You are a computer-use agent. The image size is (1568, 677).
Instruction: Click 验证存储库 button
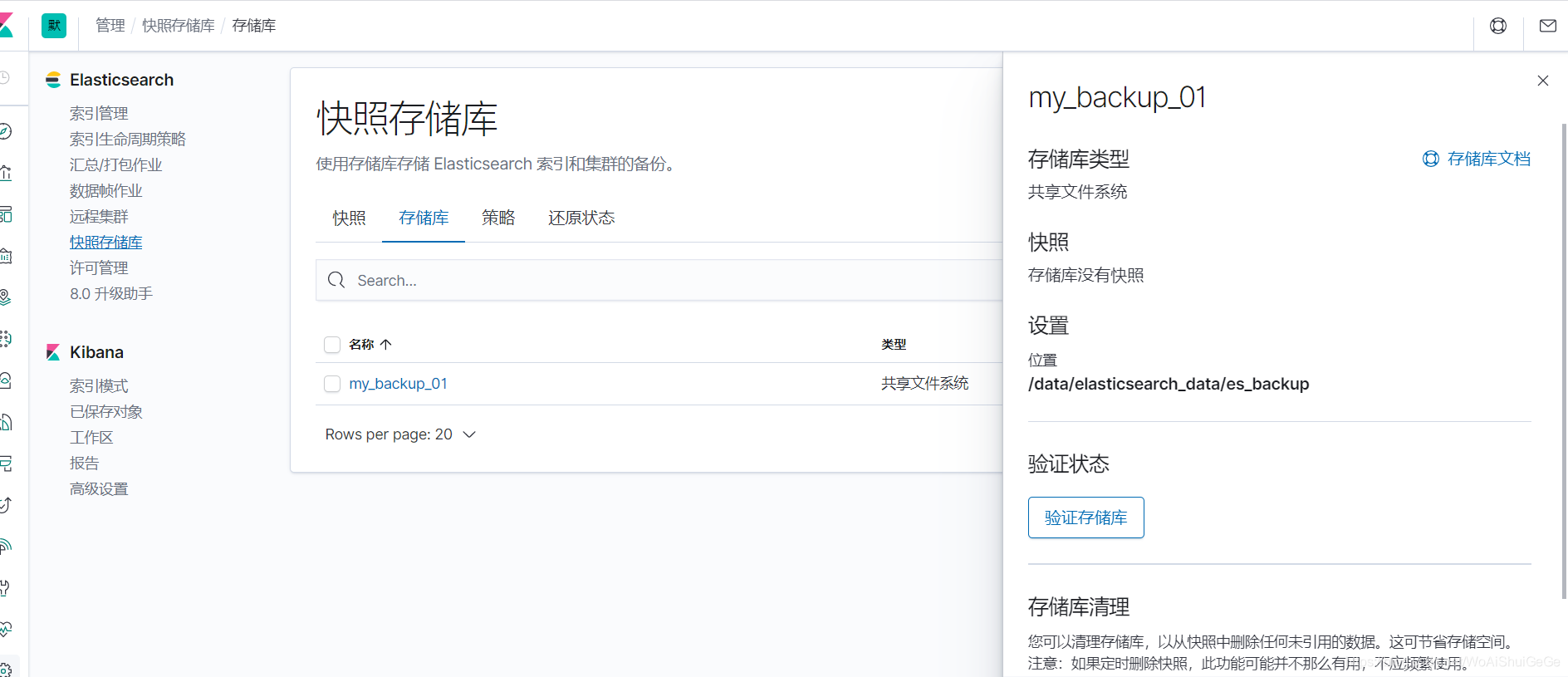(1086, 518)
